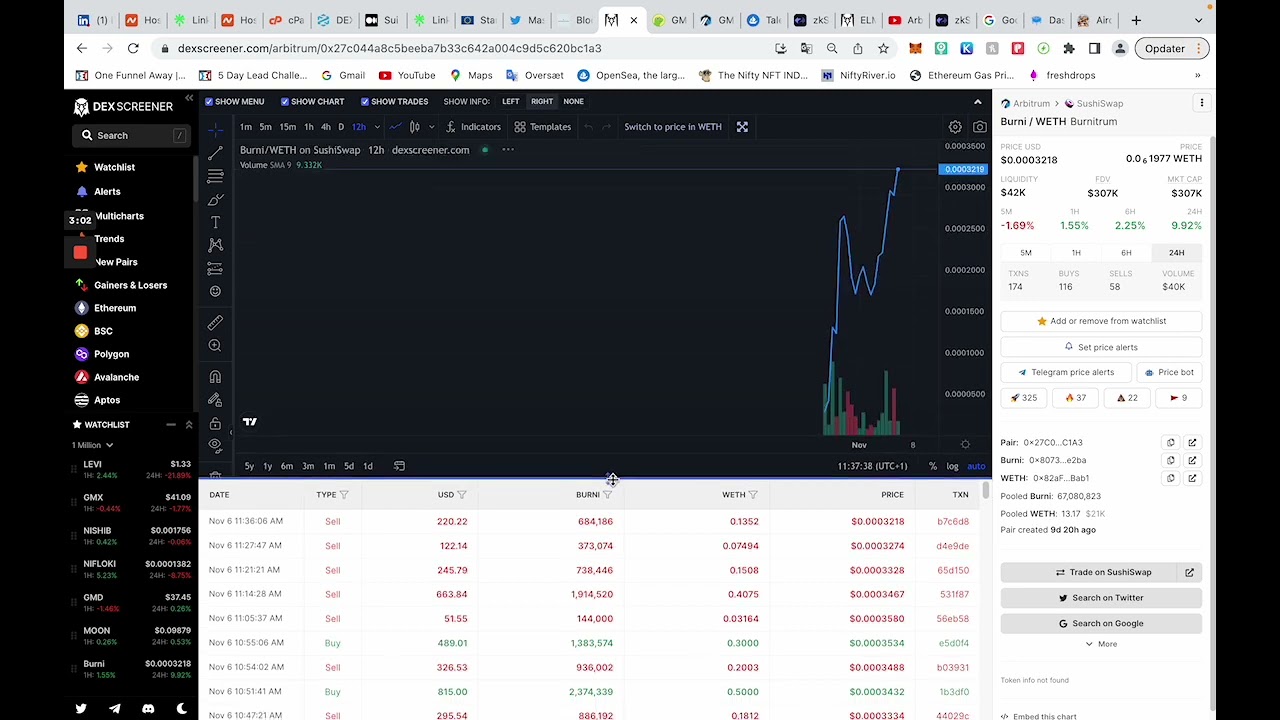Activate the chart zoom-in tool
This screenshot has height=720, width=1280.
215,346
